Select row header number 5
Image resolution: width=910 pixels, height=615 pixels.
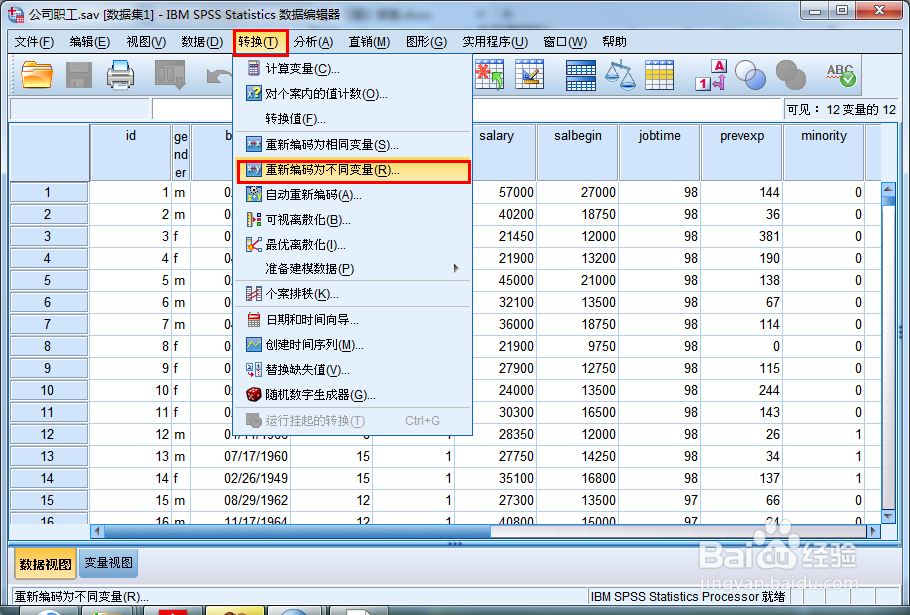click(x=49, y=280)
